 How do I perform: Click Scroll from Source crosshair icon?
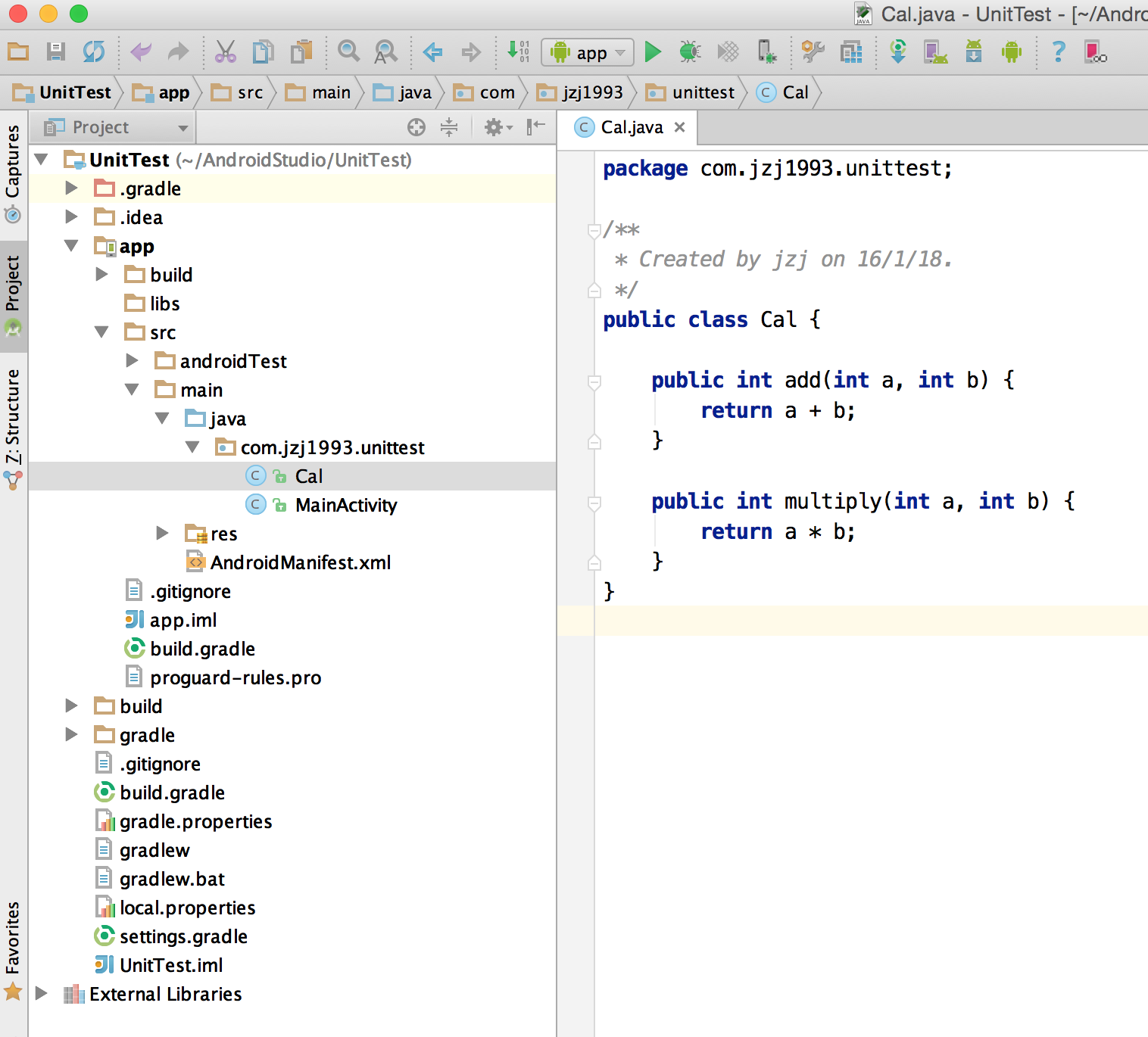point(416,127)
